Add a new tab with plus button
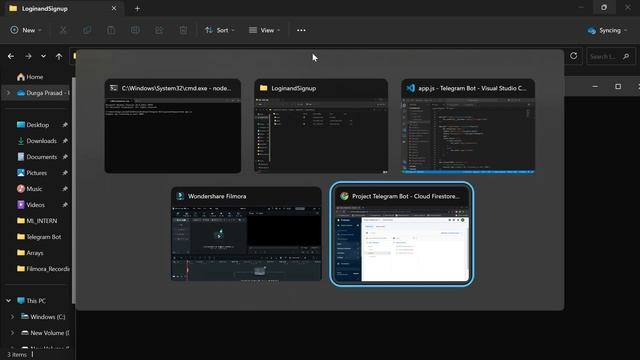Image resolution: width=640 pixels, height=360 pixels. click(x=137, y=9)
